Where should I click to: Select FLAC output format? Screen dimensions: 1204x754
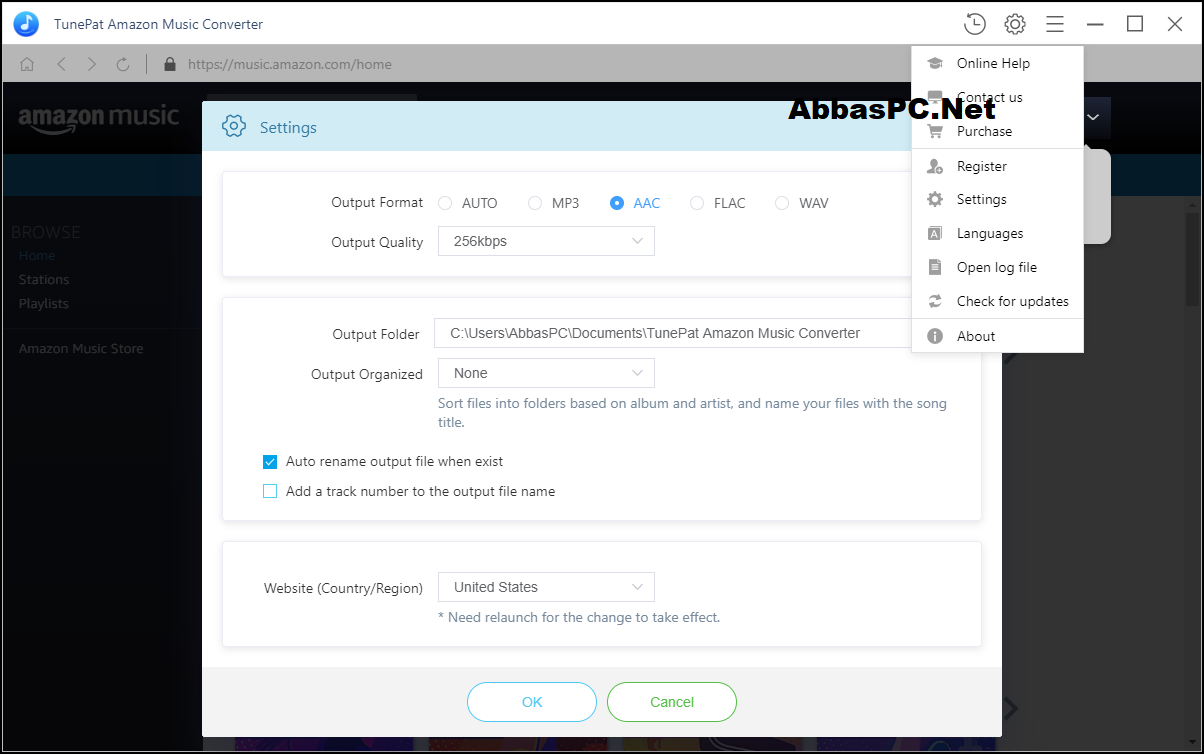pyautogui.click(x=697, y=203)
